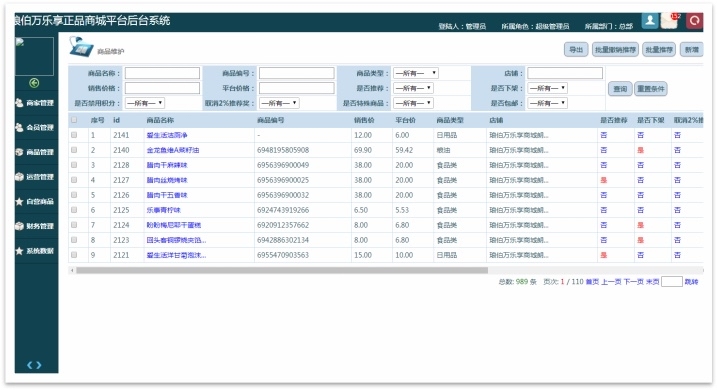The height and width of the screenshot is (390, 717).
Task: Open the 是否推荐 filter dropdown
Action: pyautogui.click(x=413, y=88)
